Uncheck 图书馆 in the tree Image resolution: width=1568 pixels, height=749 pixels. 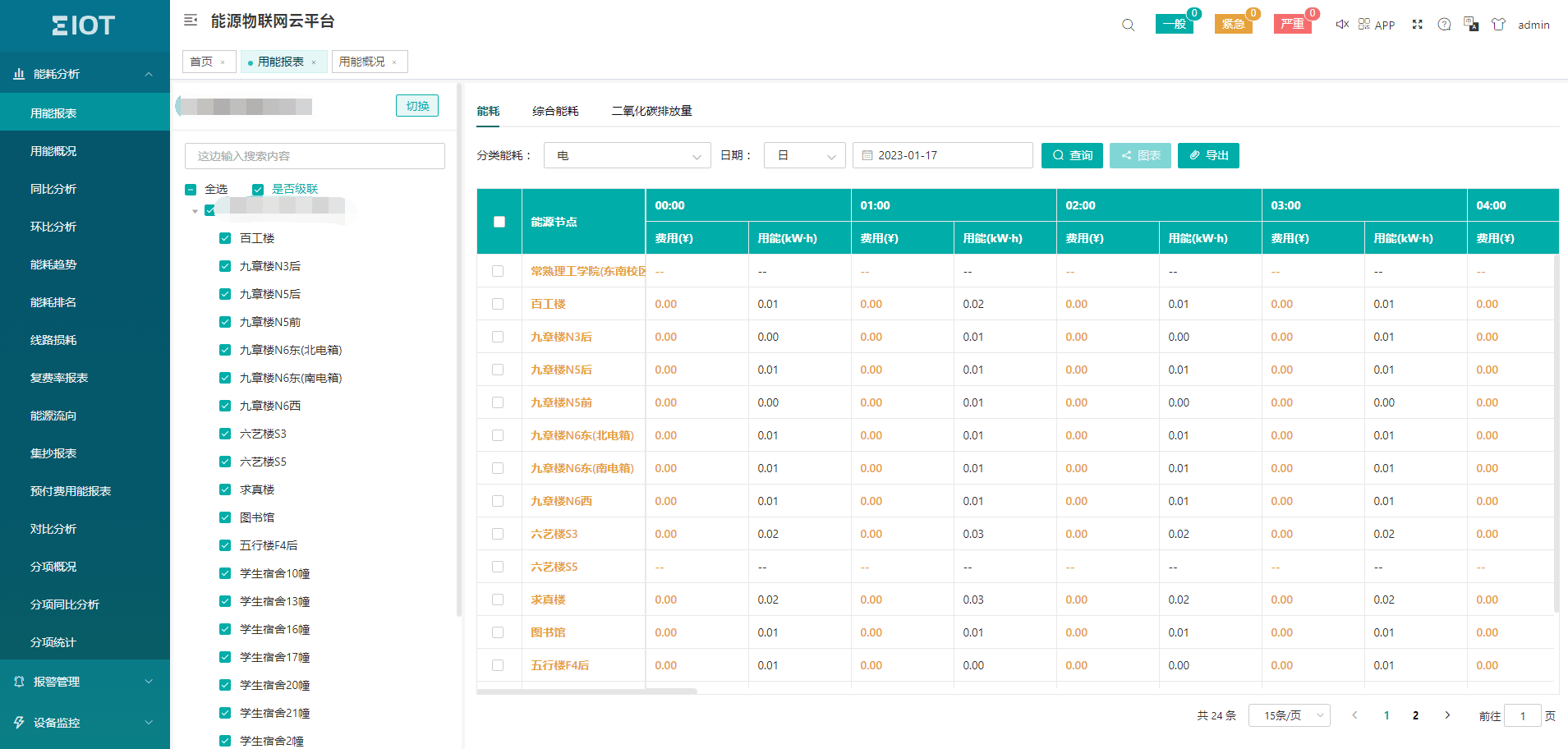225,517
